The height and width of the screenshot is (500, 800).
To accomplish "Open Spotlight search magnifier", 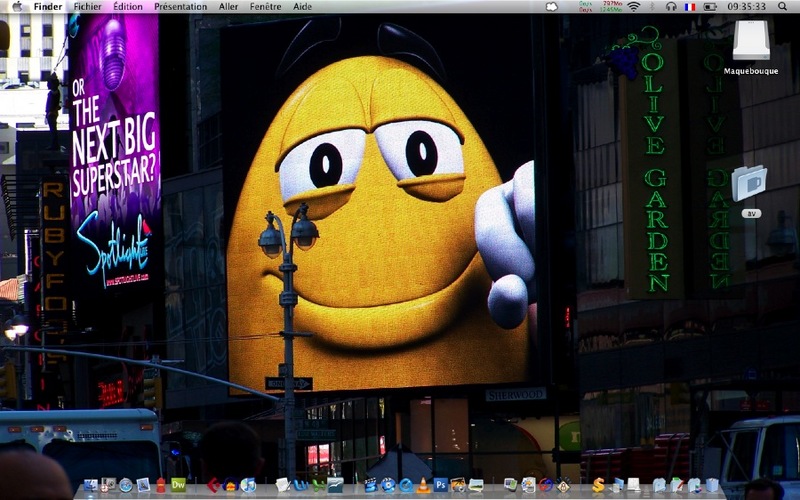I will 782,7.
